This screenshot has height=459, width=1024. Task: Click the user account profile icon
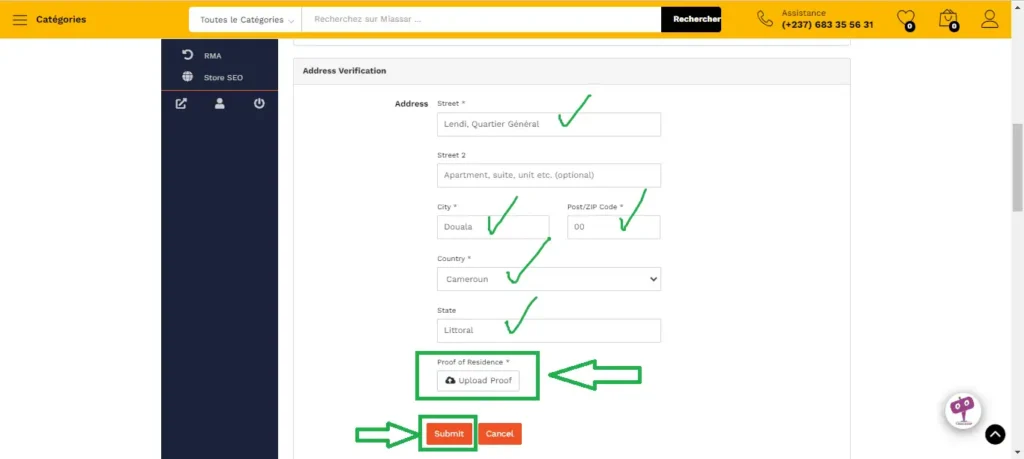[x=989, y=19]
